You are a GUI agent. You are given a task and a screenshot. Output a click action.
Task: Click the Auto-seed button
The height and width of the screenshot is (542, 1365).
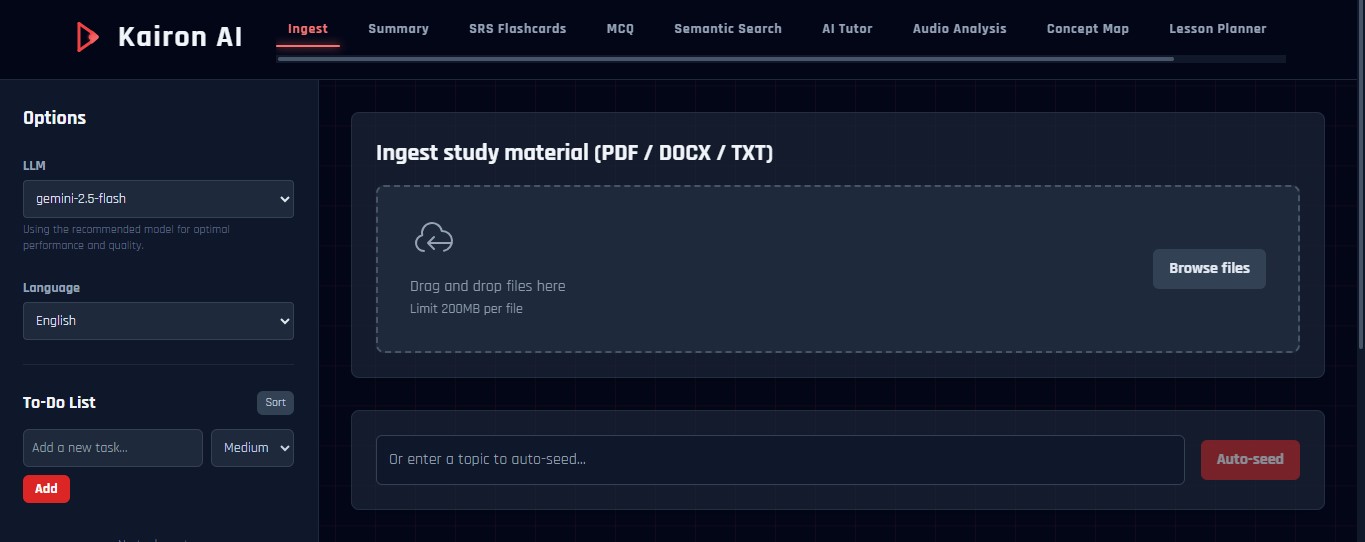pos(1250,460)
